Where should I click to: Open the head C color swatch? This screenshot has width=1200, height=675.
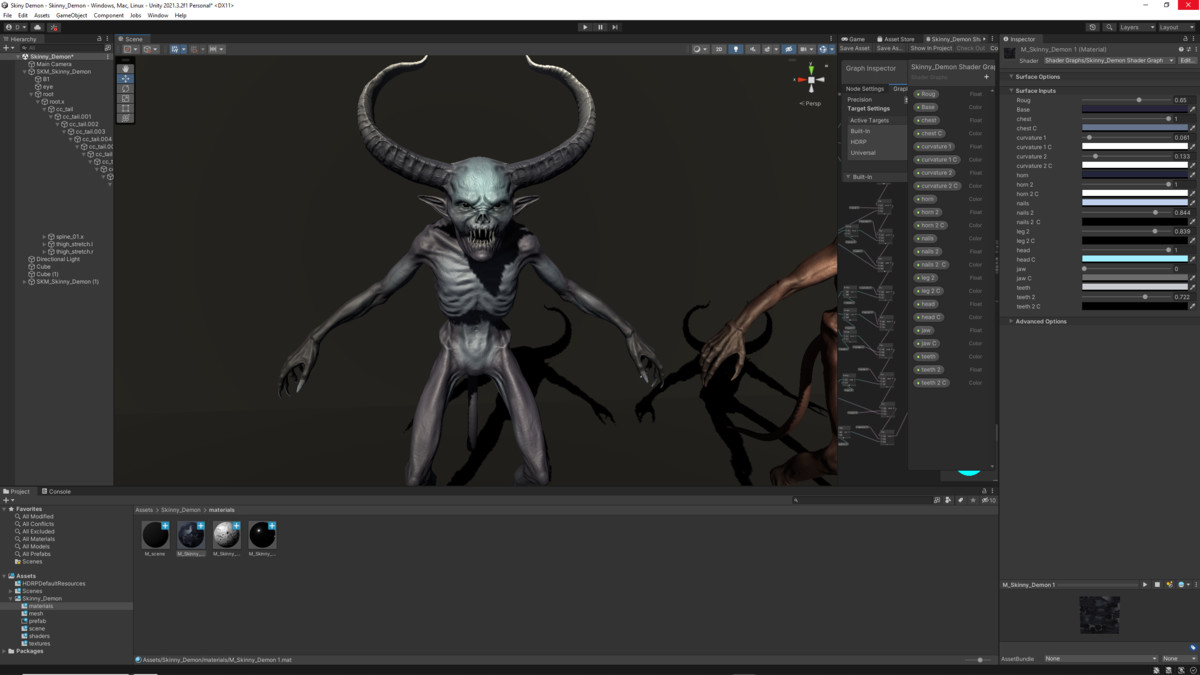pos(1135,259)
